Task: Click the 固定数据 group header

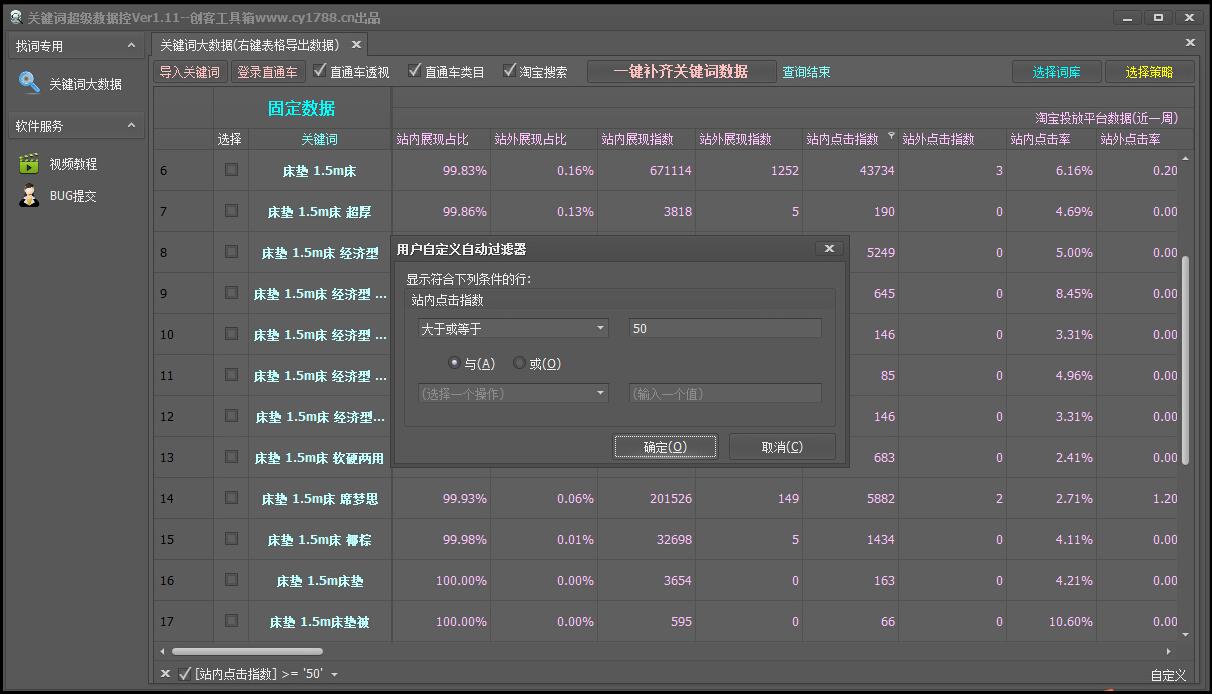Action: [301, 108]
